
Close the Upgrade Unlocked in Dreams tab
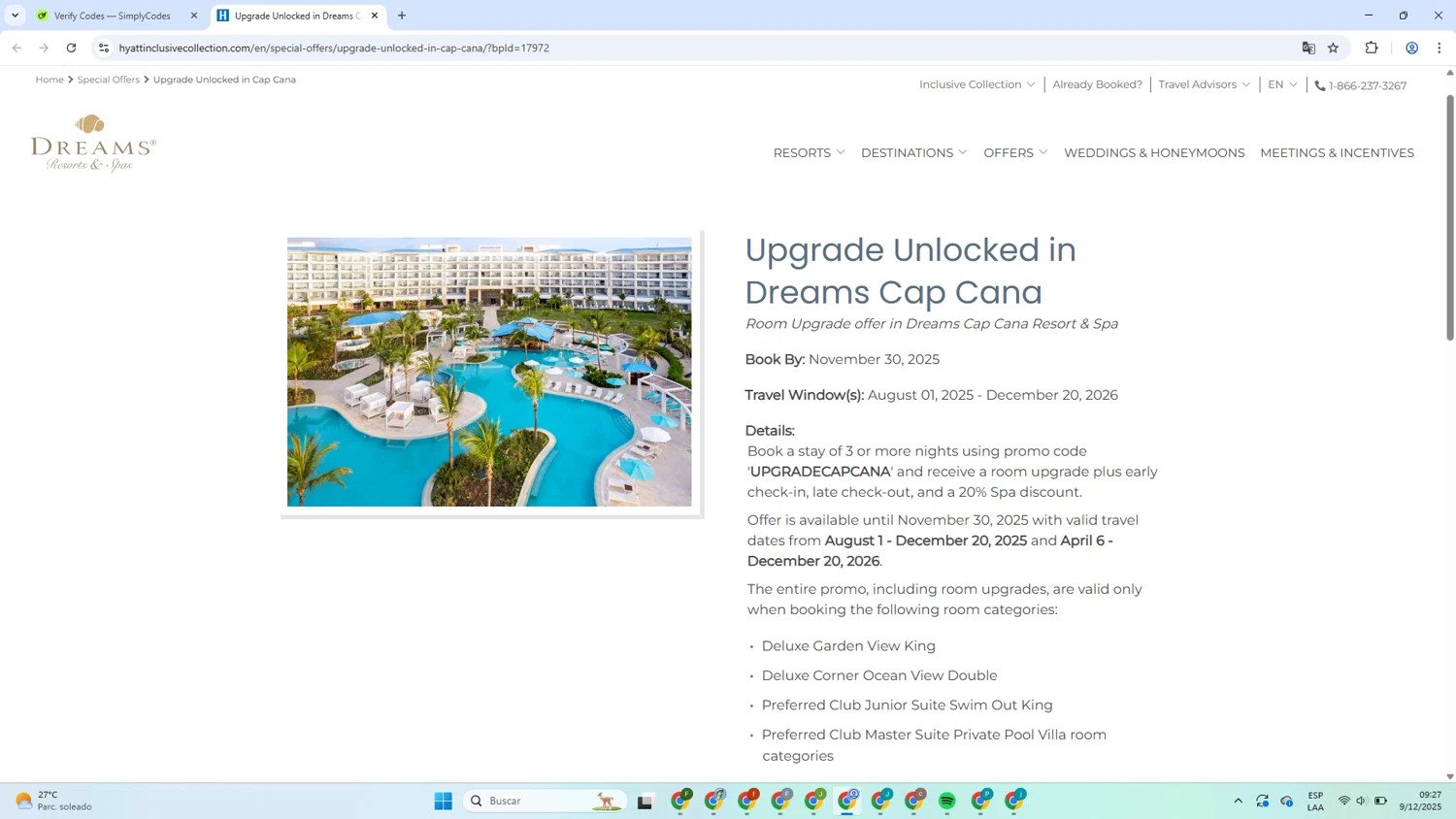click(x=375, y=16)
